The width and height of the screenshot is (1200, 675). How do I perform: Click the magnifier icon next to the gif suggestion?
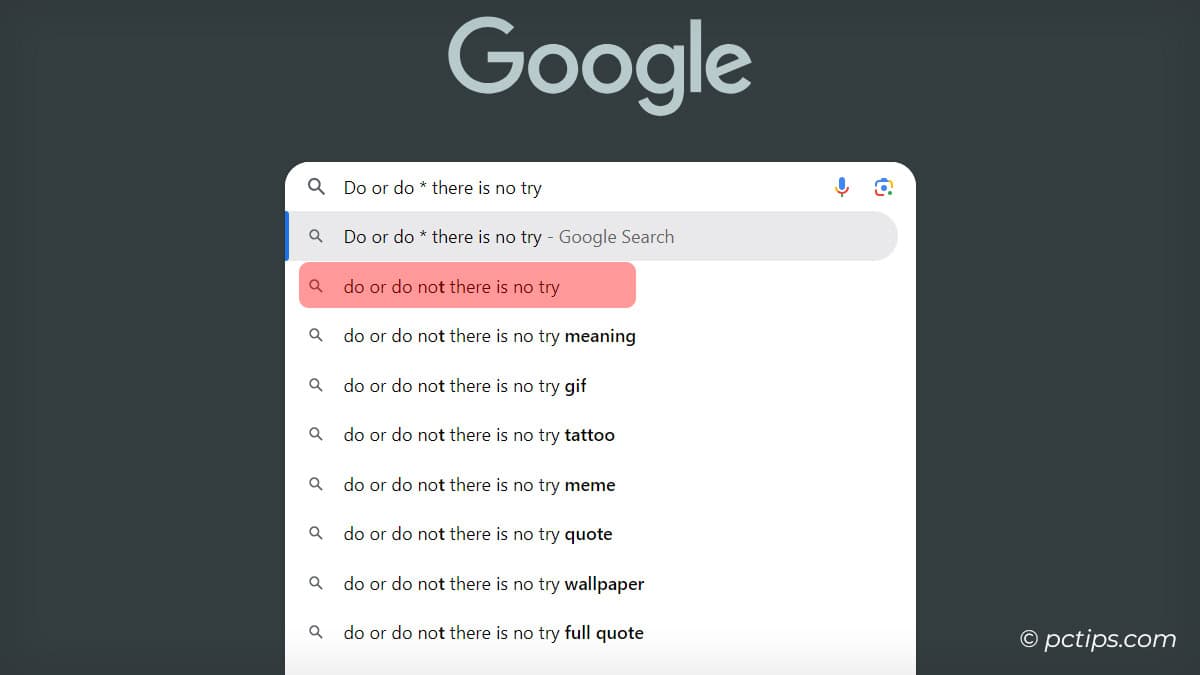317,385
